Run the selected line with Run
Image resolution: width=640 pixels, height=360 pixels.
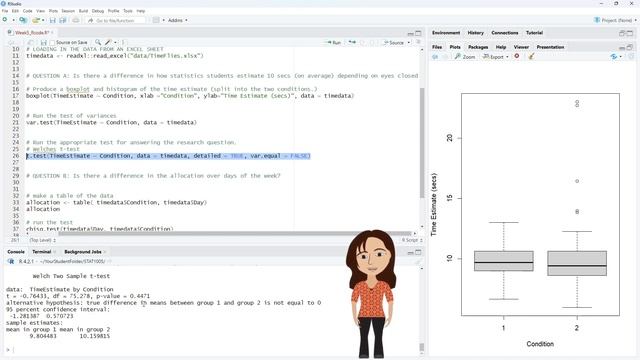333,42
